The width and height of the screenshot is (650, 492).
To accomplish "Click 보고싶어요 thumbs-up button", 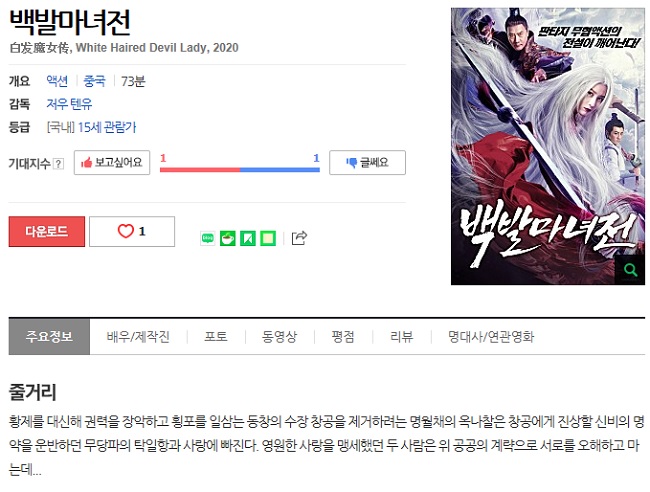I will pos(112,162).
